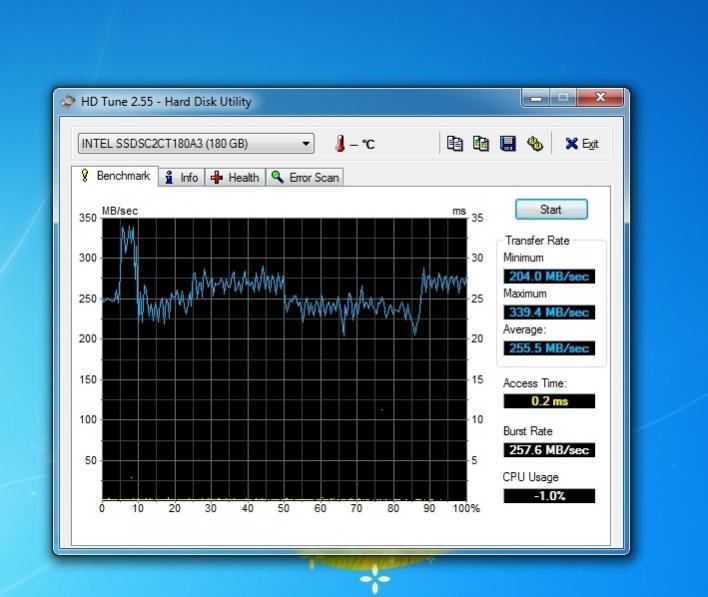The width and height of the screenshot is (708, 597).
Task: Click the Average value 255.5 MB/sec
Action: tap(549, 348)
